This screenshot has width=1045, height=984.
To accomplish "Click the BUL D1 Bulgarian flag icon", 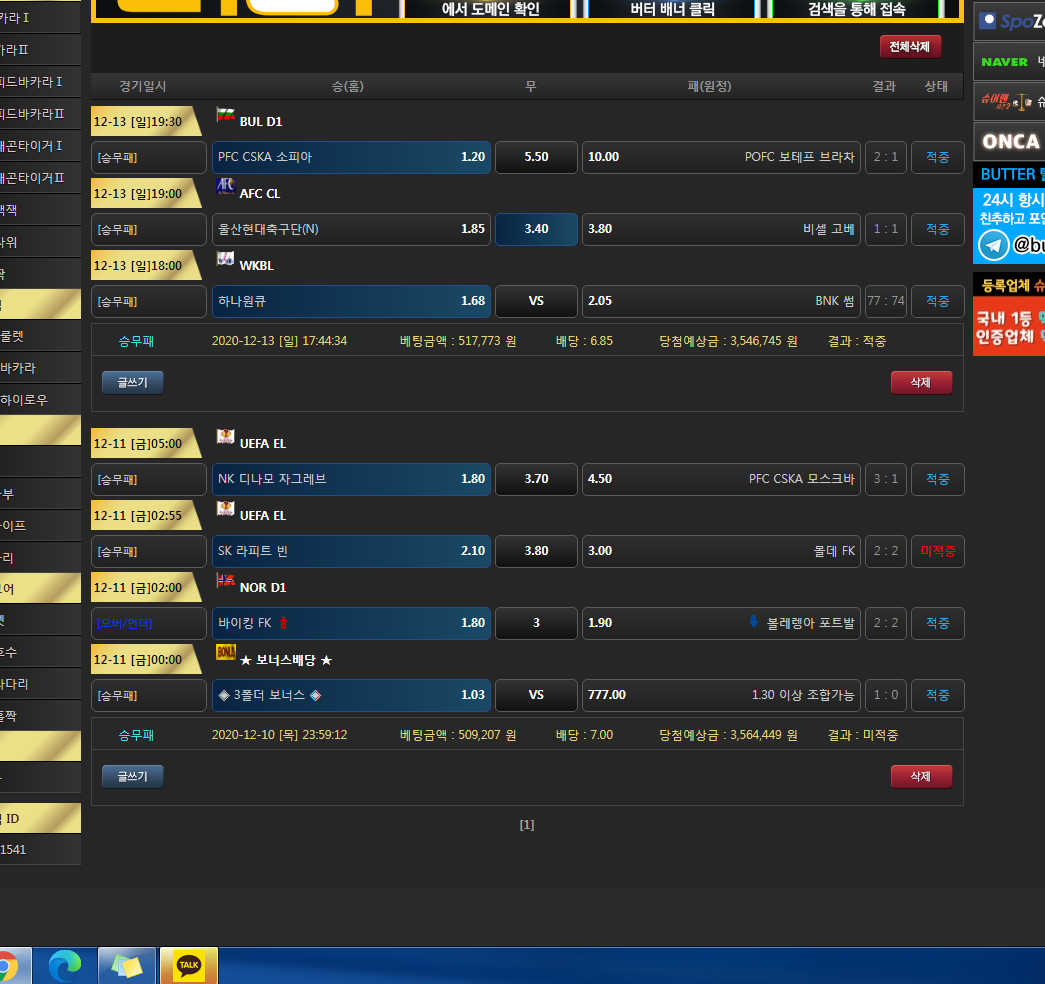I will click(x=226, y=114).
